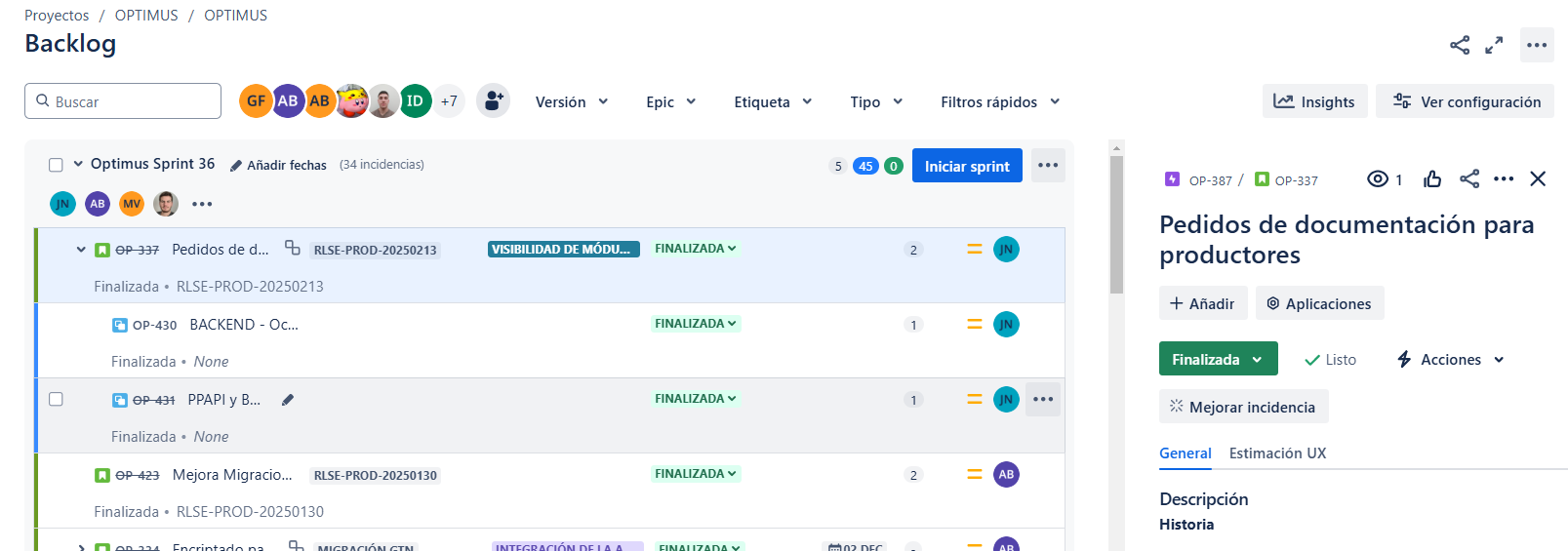The width and height of the screenshot is (1568, 551).
Task: Switch to the General tab
Action: 1186,453
